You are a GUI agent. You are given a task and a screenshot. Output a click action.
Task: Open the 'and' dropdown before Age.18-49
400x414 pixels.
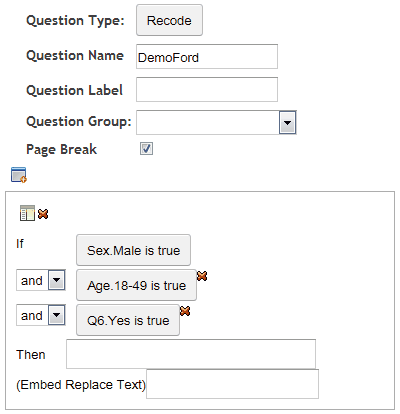[x=56, y=280]
